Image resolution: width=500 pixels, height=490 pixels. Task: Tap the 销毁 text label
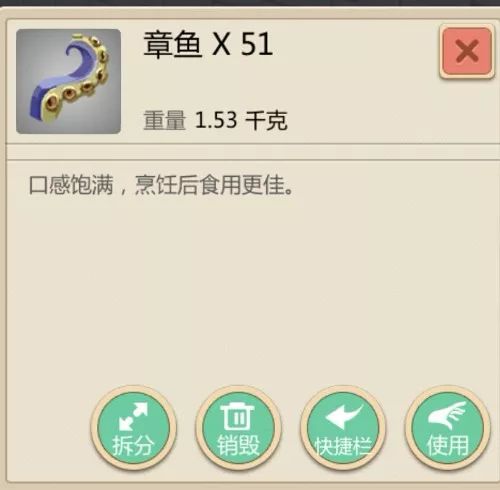(238, 445)
